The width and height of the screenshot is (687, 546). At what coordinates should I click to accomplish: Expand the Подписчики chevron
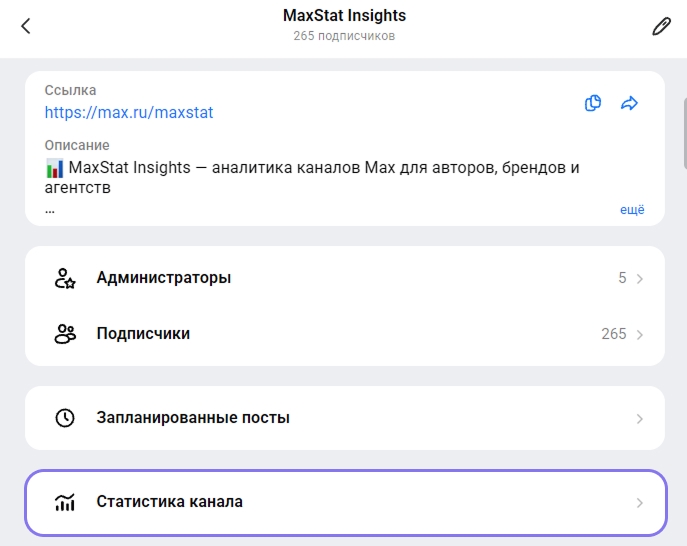pyautogui.click(x=640, y=335)
